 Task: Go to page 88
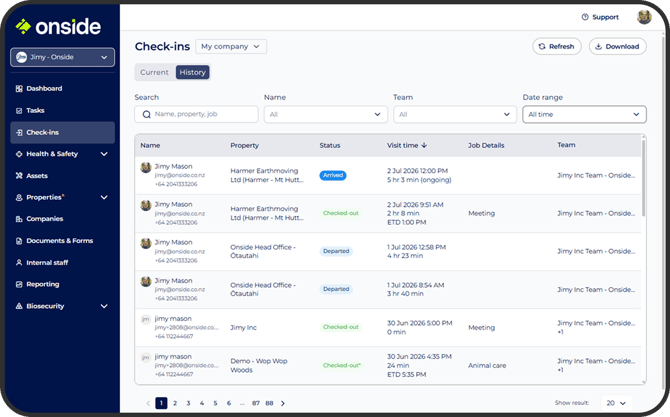[269, 403]
